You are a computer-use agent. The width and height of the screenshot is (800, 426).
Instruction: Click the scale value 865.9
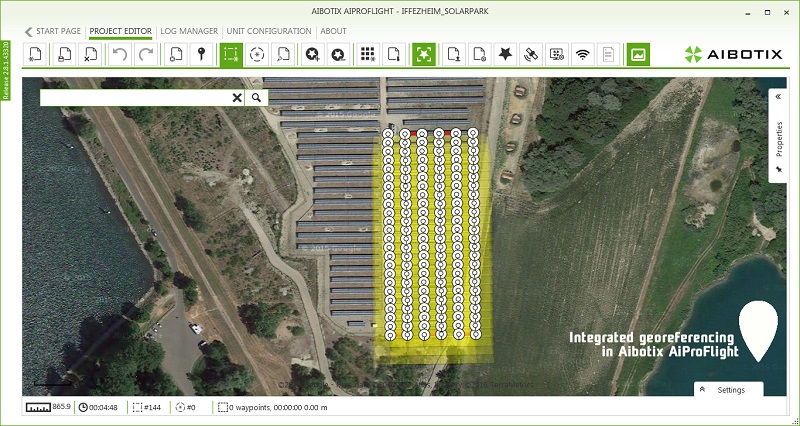coord(61,407)
